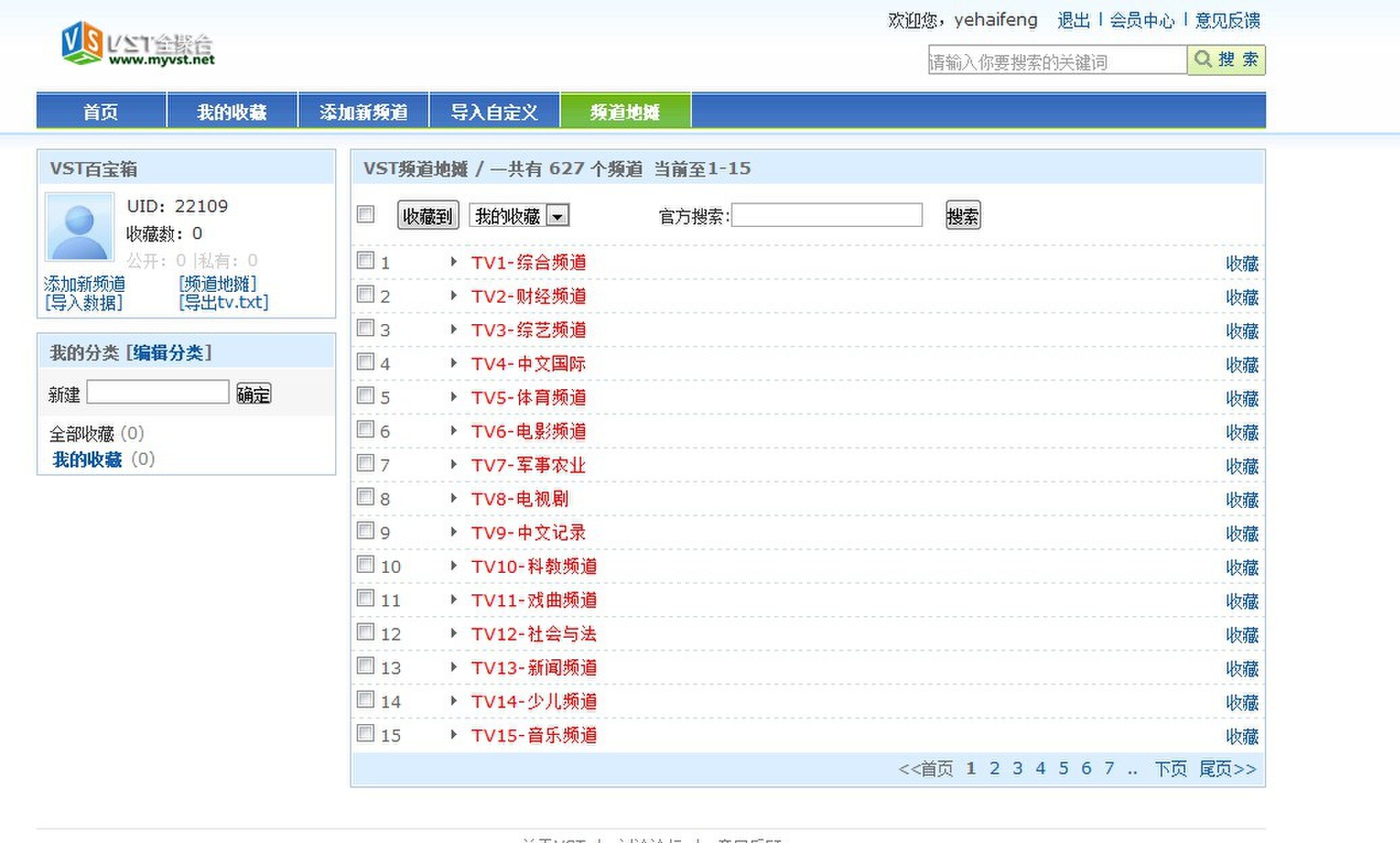This screenshot has height=843, width=1400.
Task: Select 全部收藏 category
Action: (82, 433)
